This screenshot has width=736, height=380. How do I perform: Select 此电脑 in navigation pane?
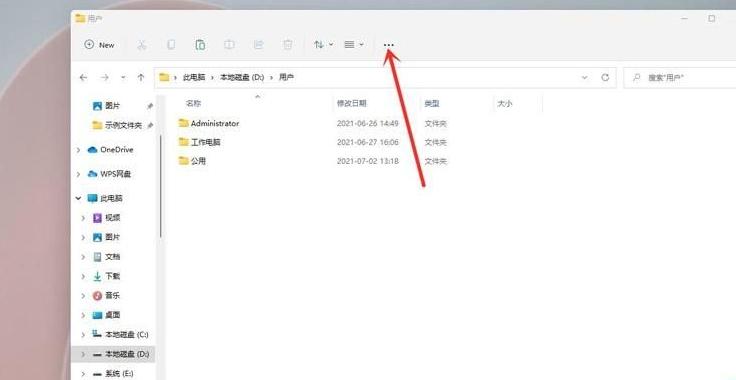111,198
